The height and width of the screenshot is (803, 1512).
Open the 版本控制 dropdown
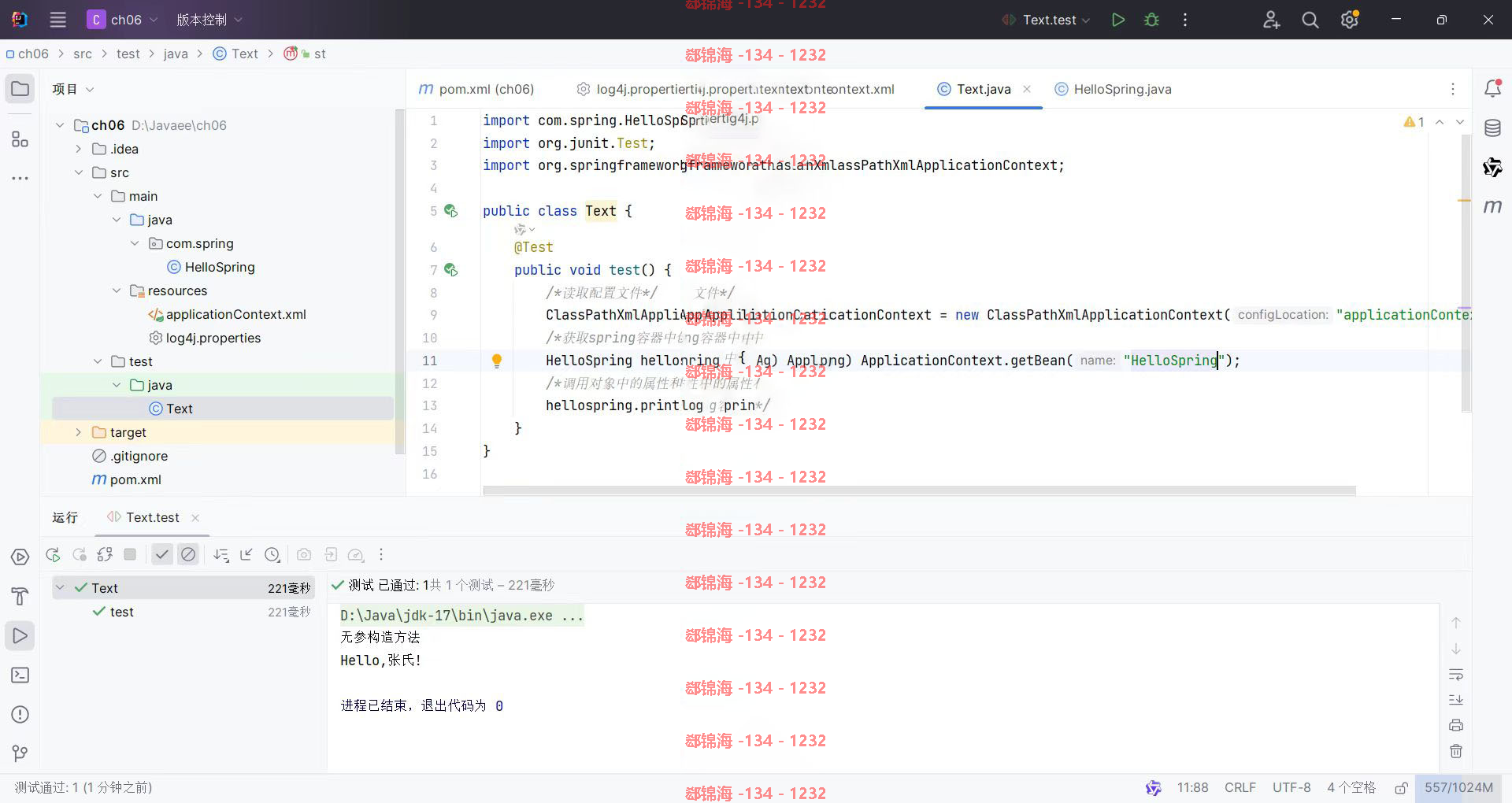click(x=209, y=20)
